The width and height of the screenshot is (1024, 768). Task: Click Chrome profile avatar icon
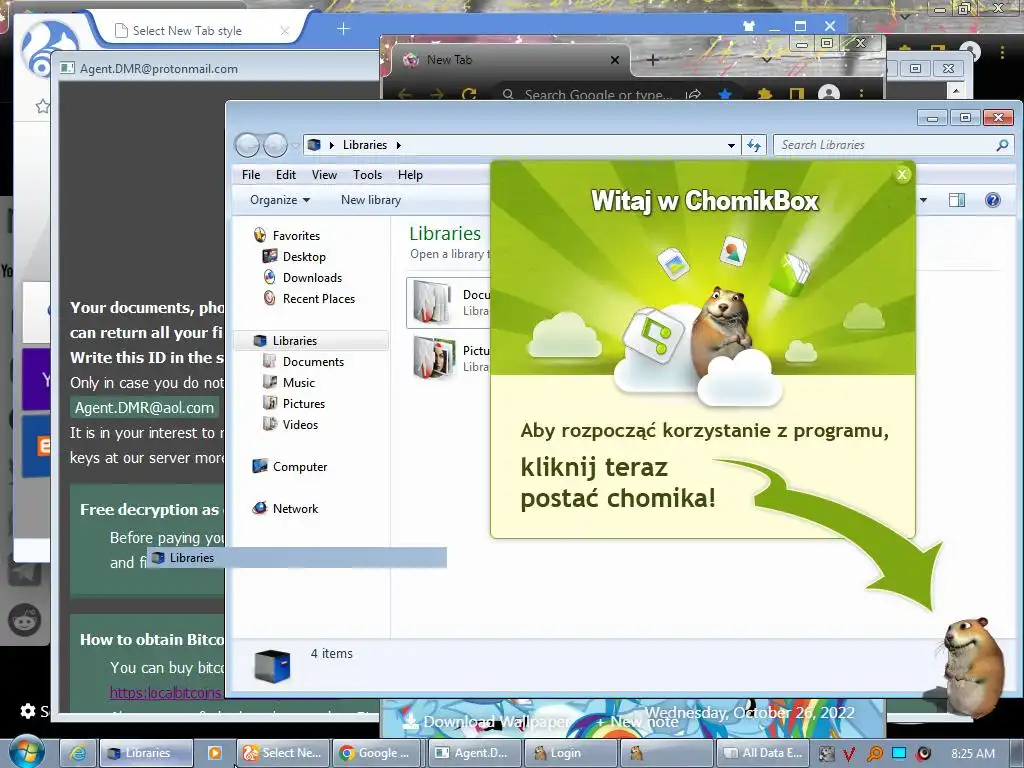click(829, 93)
